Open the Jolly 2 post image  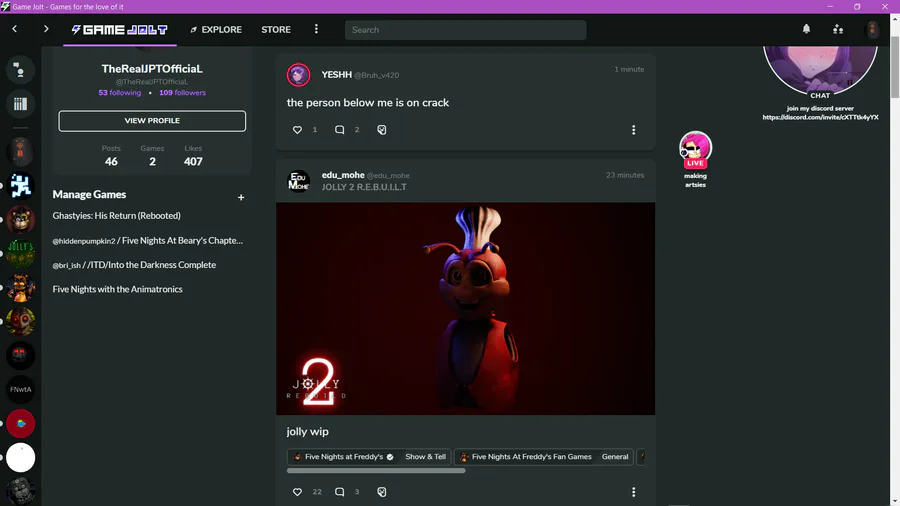(465, 309)
